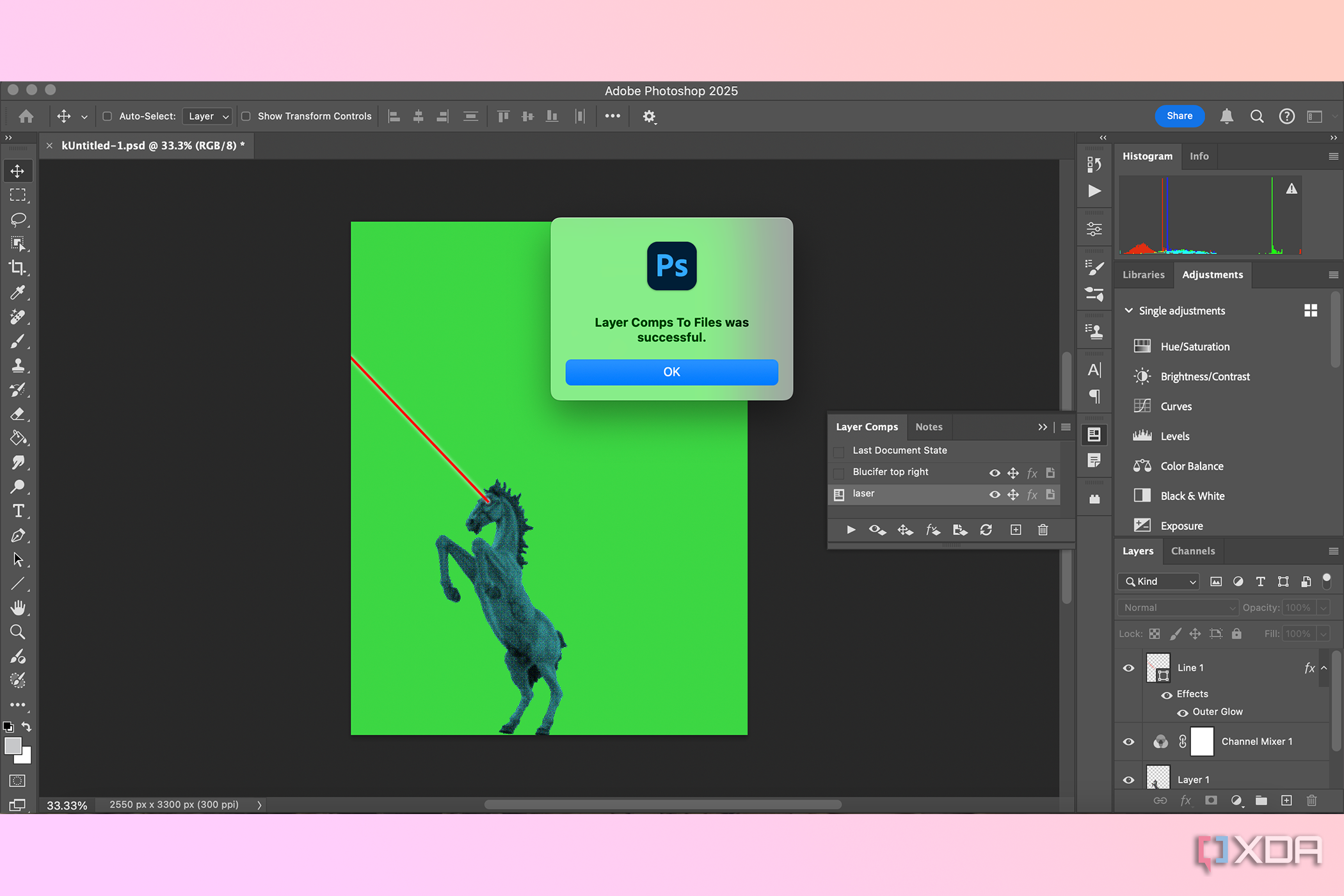The height and width of the screenshot is (896, 1344).
Task: Click the foreground color swatch
Action: click(x=12, y=746)
